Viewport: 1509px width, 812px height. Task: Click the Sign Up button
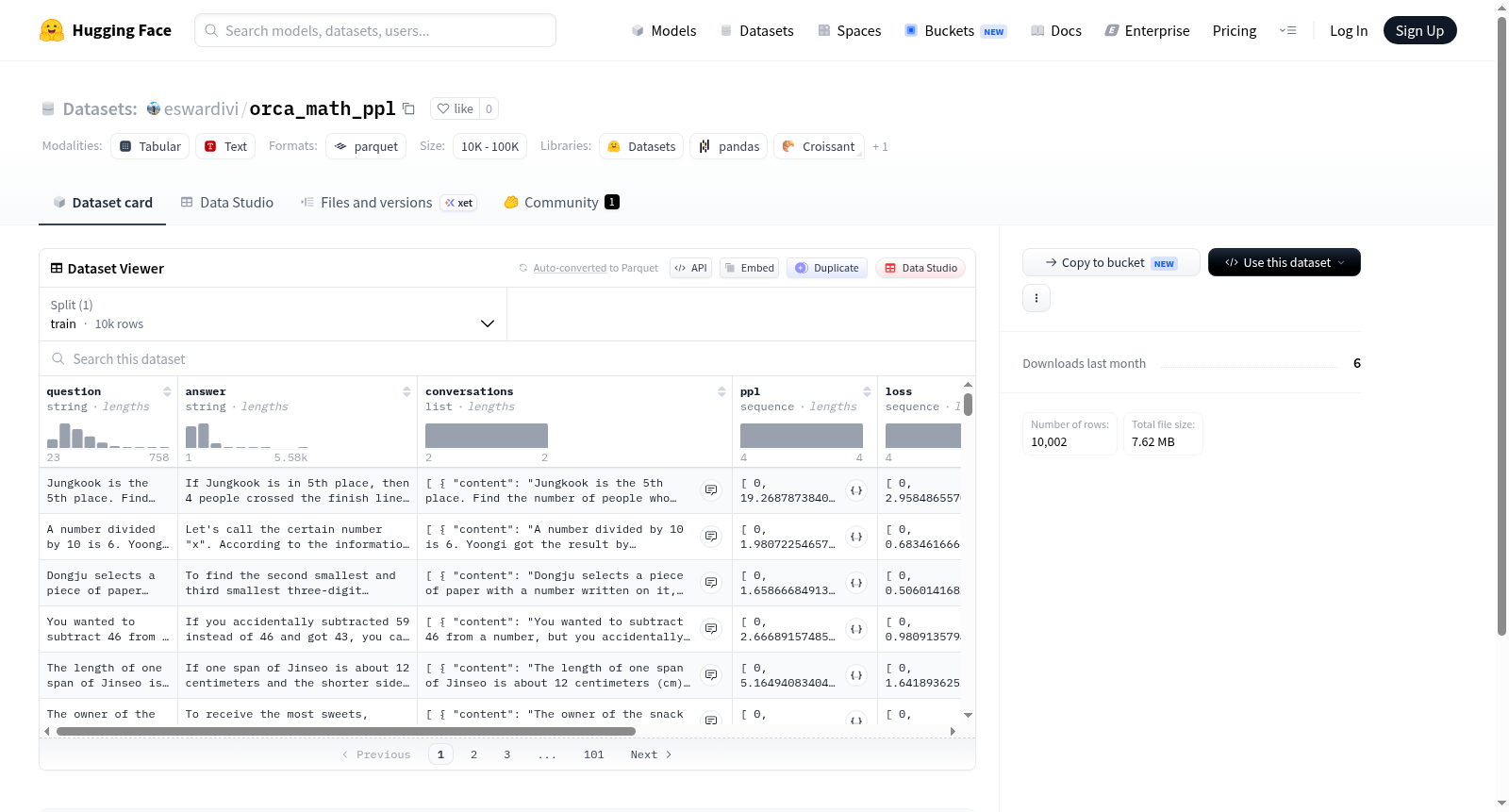tap(1419, 30)
